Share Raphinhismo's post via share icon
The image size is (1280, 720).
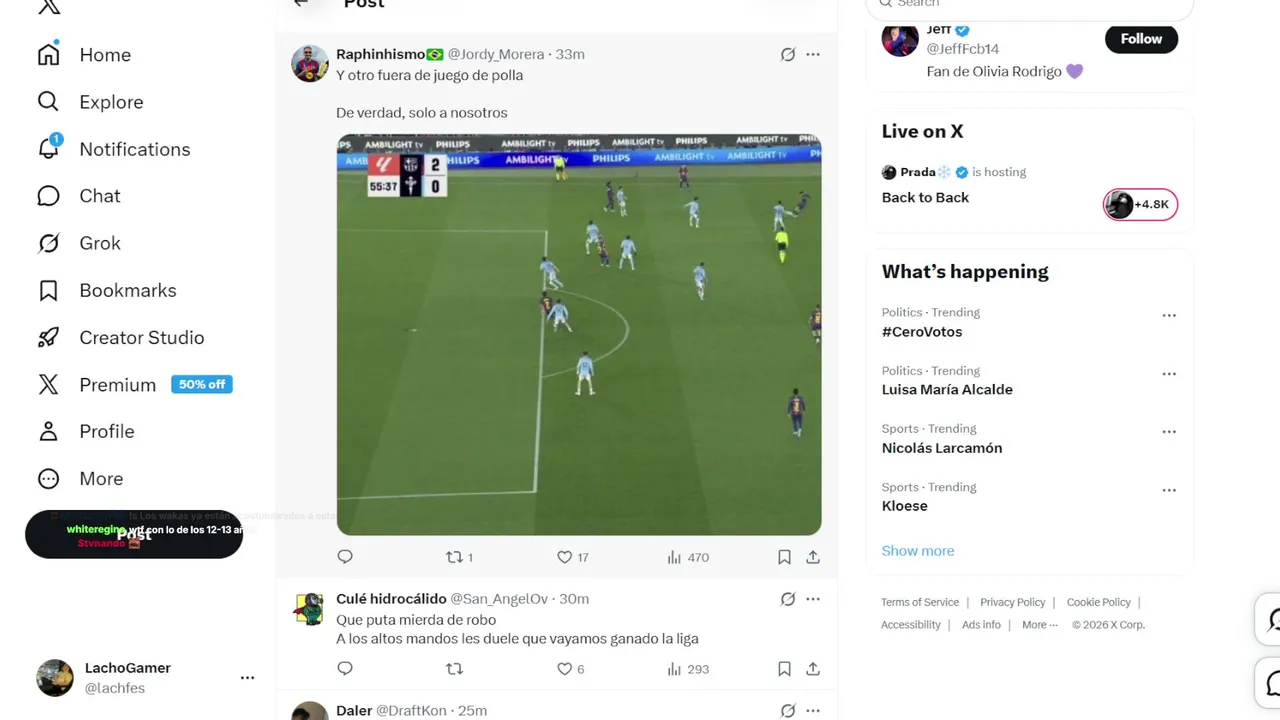[x=813, y=557]
